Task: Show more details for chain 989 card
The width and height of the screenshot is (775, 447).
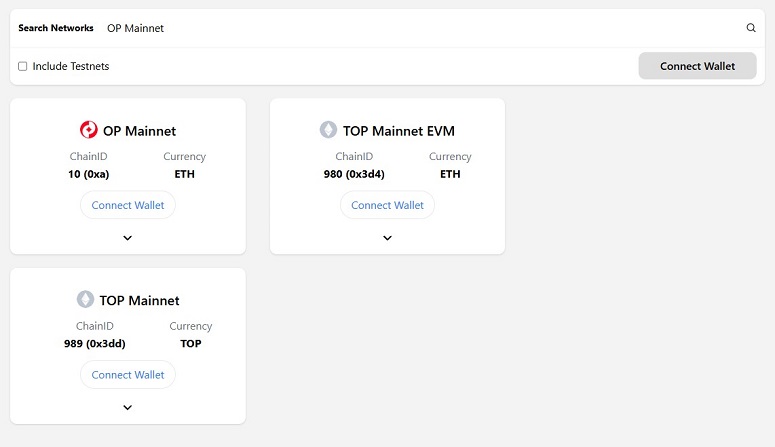Action: click(x=128, y=408)
